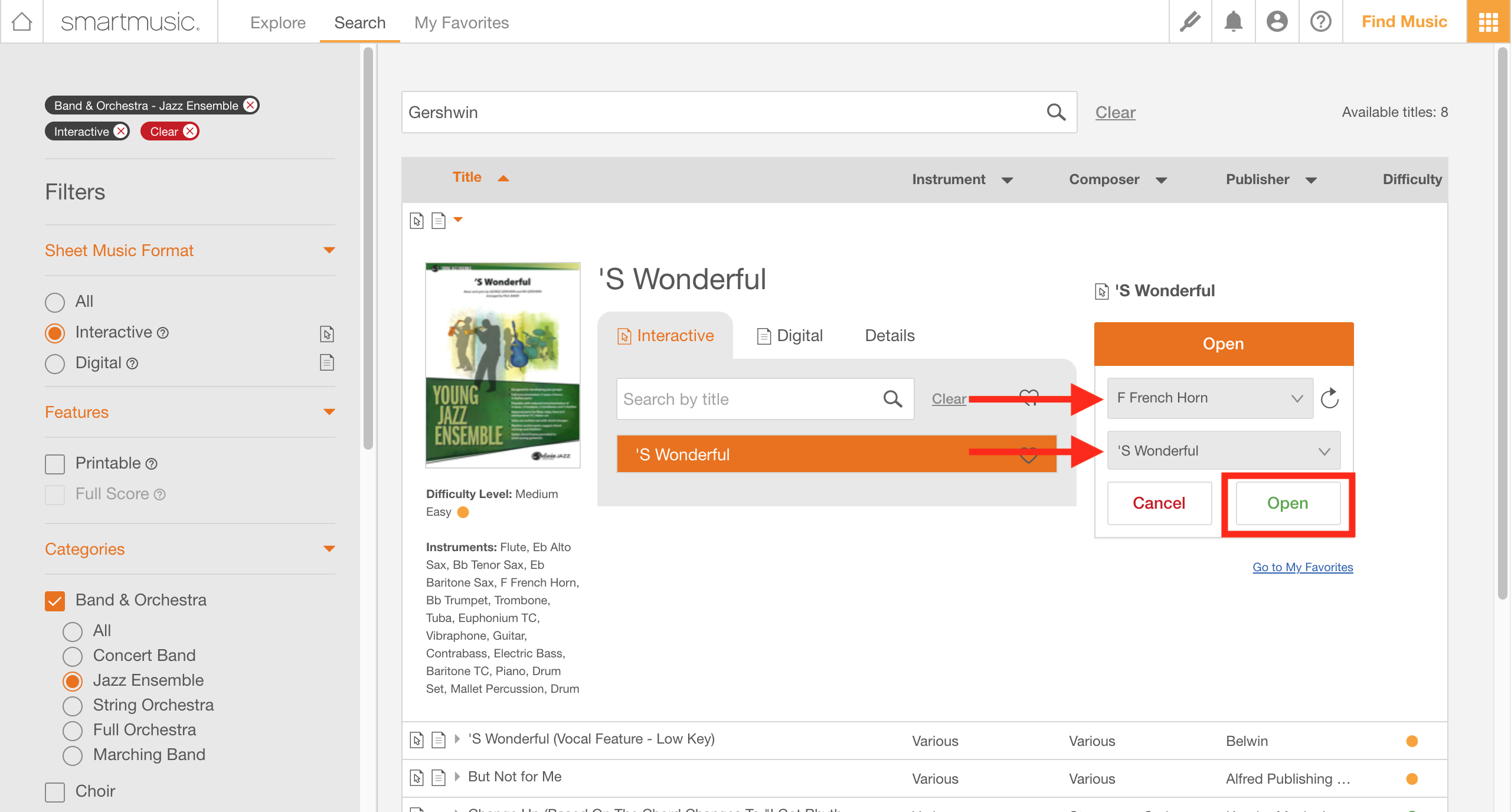
Task: Digital icon on Vocal Feature - Low Key row
Action: tap(439, 740)
